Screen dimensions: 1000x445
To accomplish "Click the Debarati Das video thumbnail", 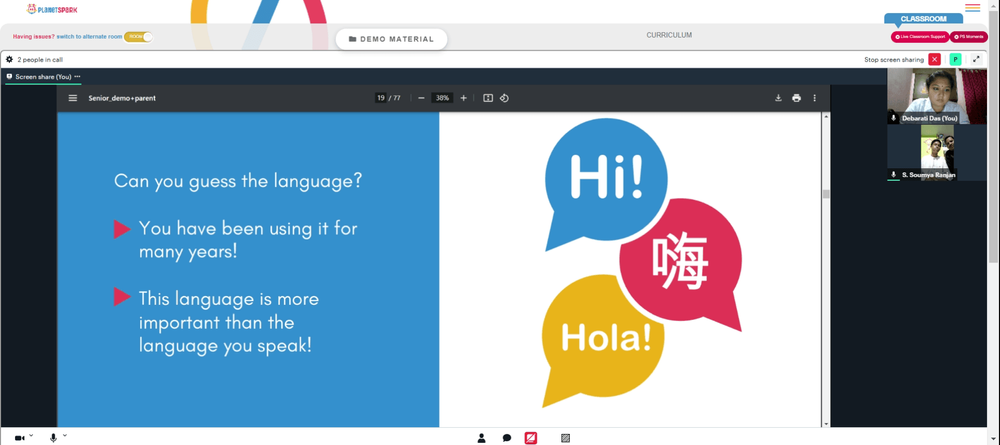I will (x=937, y=96).
